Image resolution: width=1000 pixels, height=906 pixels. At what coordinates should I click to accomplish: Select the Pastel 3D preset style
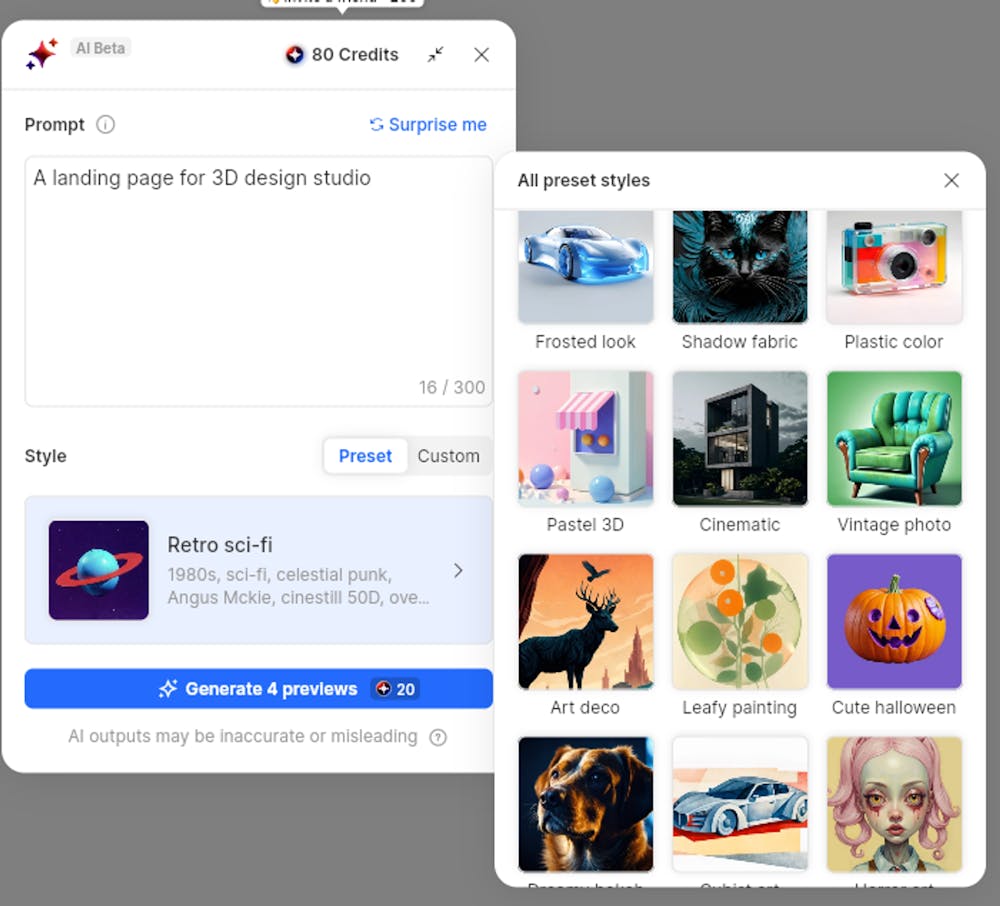[x=585, y=438]
